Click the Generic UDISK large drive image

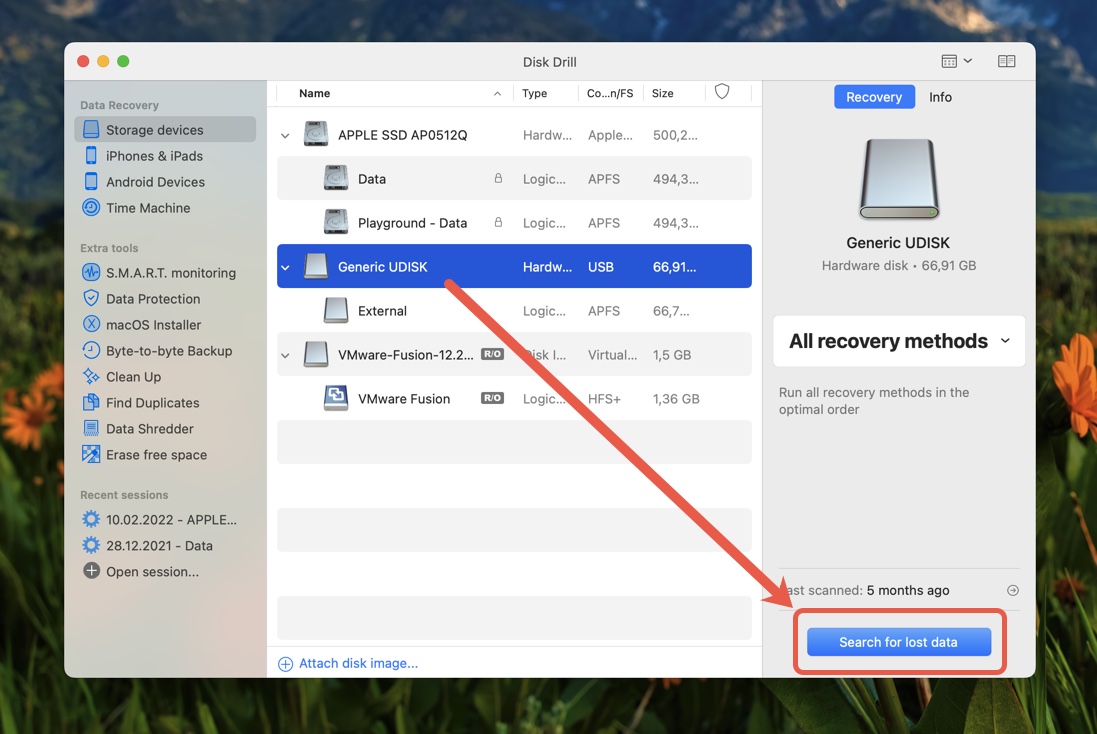[x=898, y=179]
